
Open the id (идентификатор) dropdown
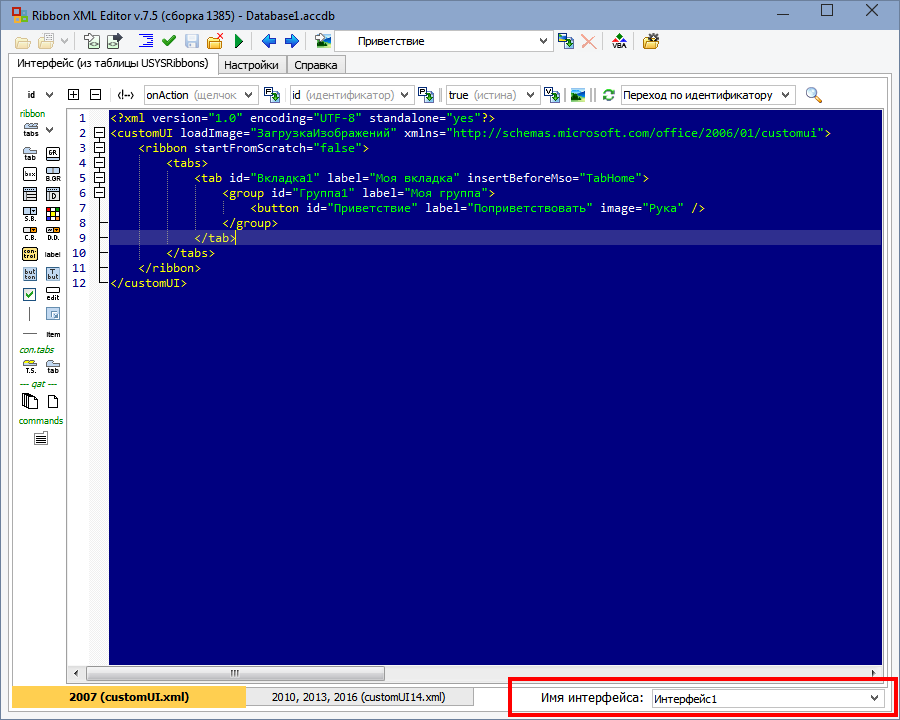pyautogui.click(x=405, y=95)
